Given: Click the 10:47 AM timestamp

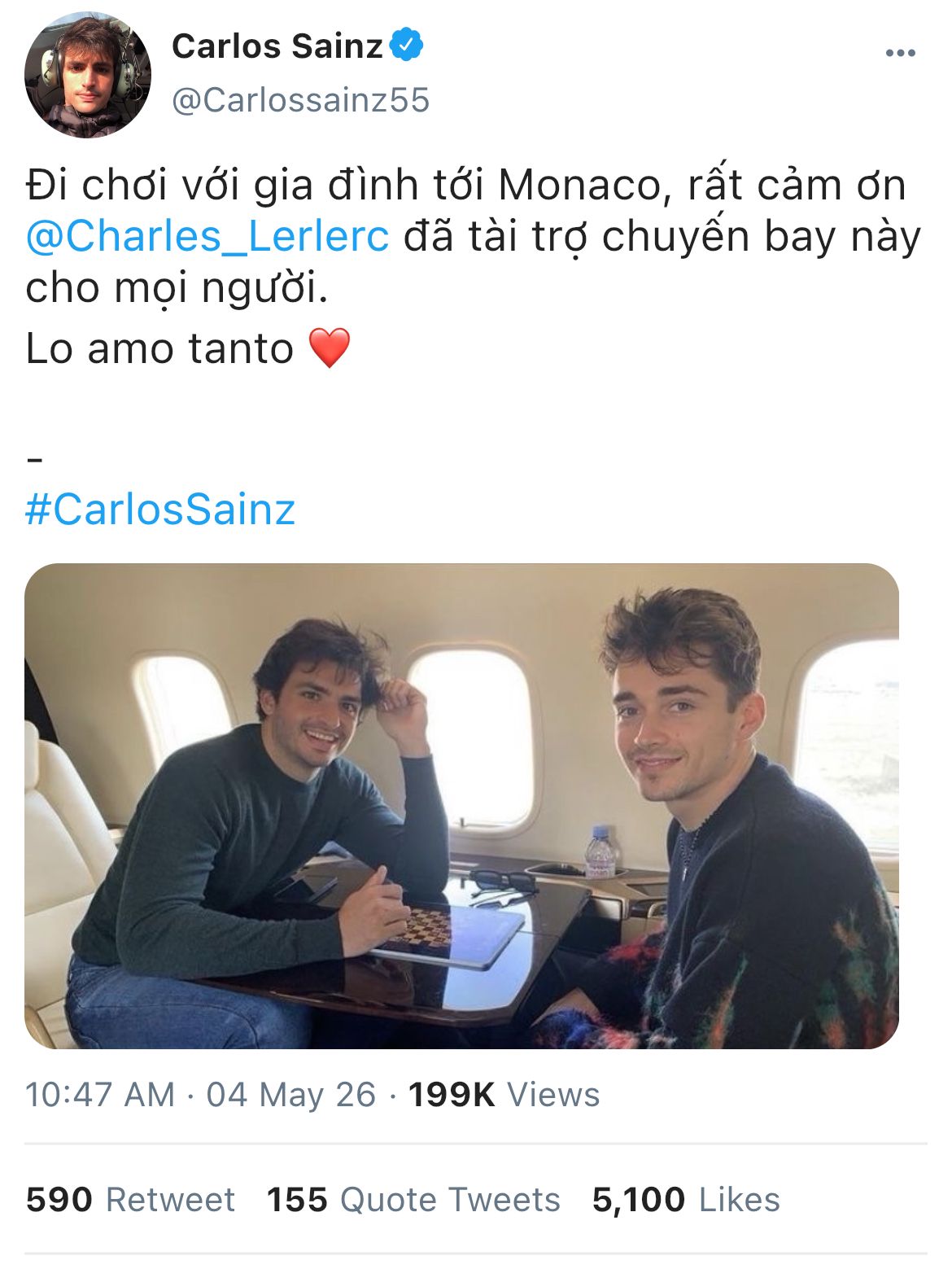Looking at the screenshot, I should (x=100, y=1095).
